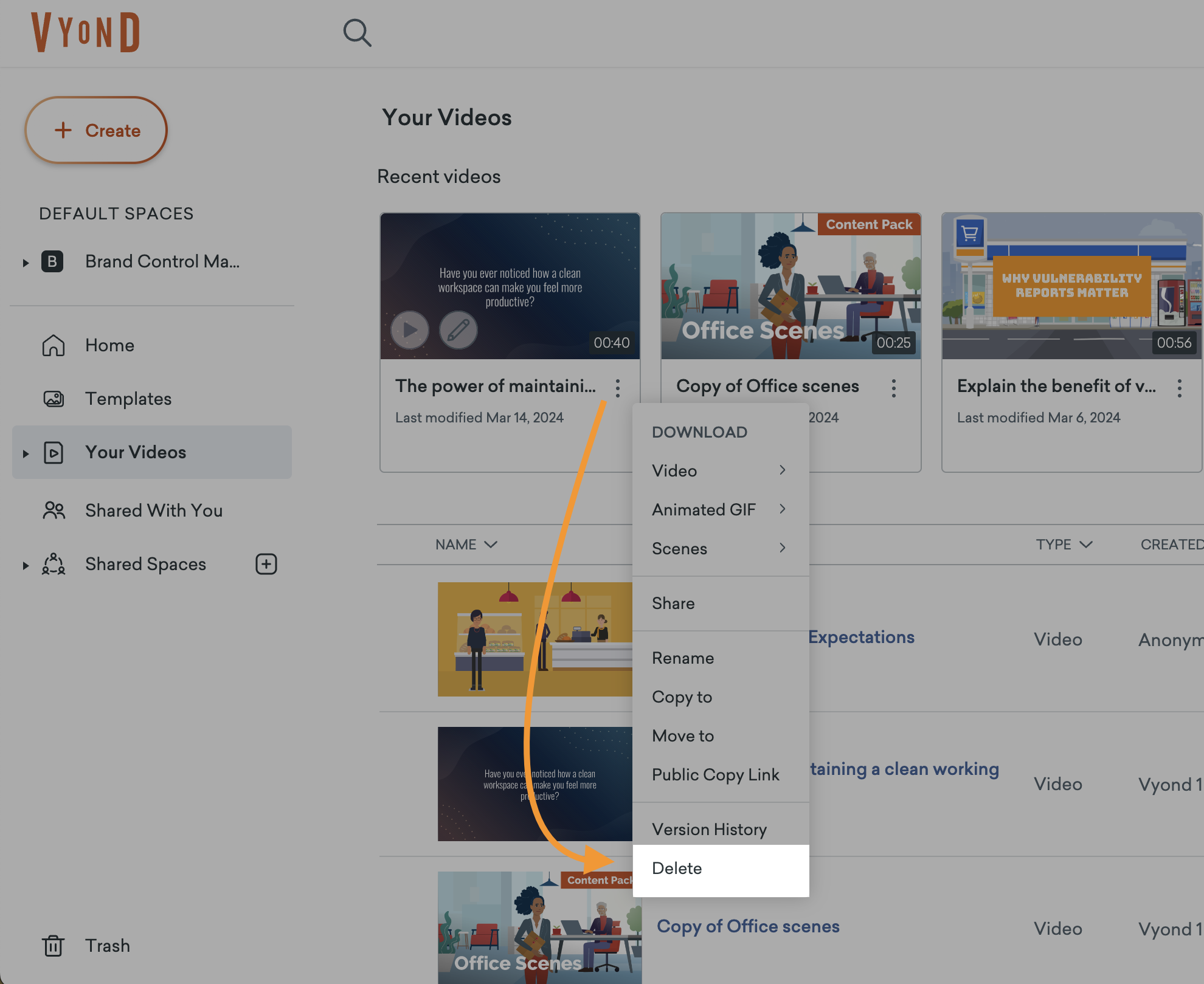Viewport: 1204px width, 984px height.
Task: Open bakery scene video thumbnail in list
Action: point(535,639)
